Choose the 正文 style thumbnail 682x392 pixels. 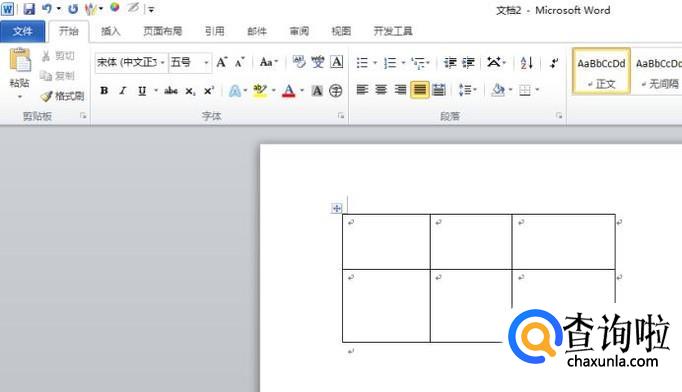click(x=601, y=71)
